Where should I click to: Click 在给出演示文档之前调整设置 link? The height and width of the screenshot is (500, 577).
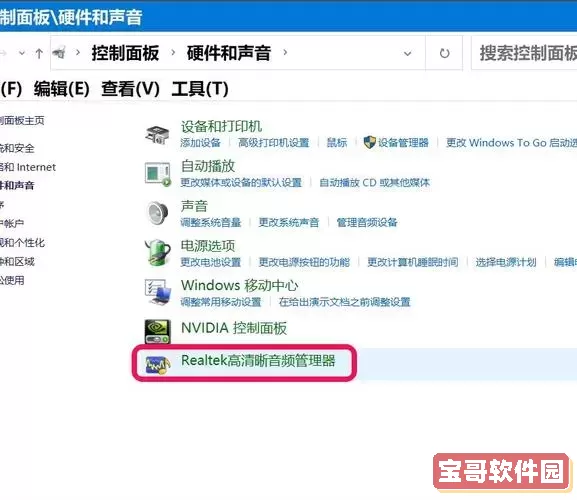point(344,302)
